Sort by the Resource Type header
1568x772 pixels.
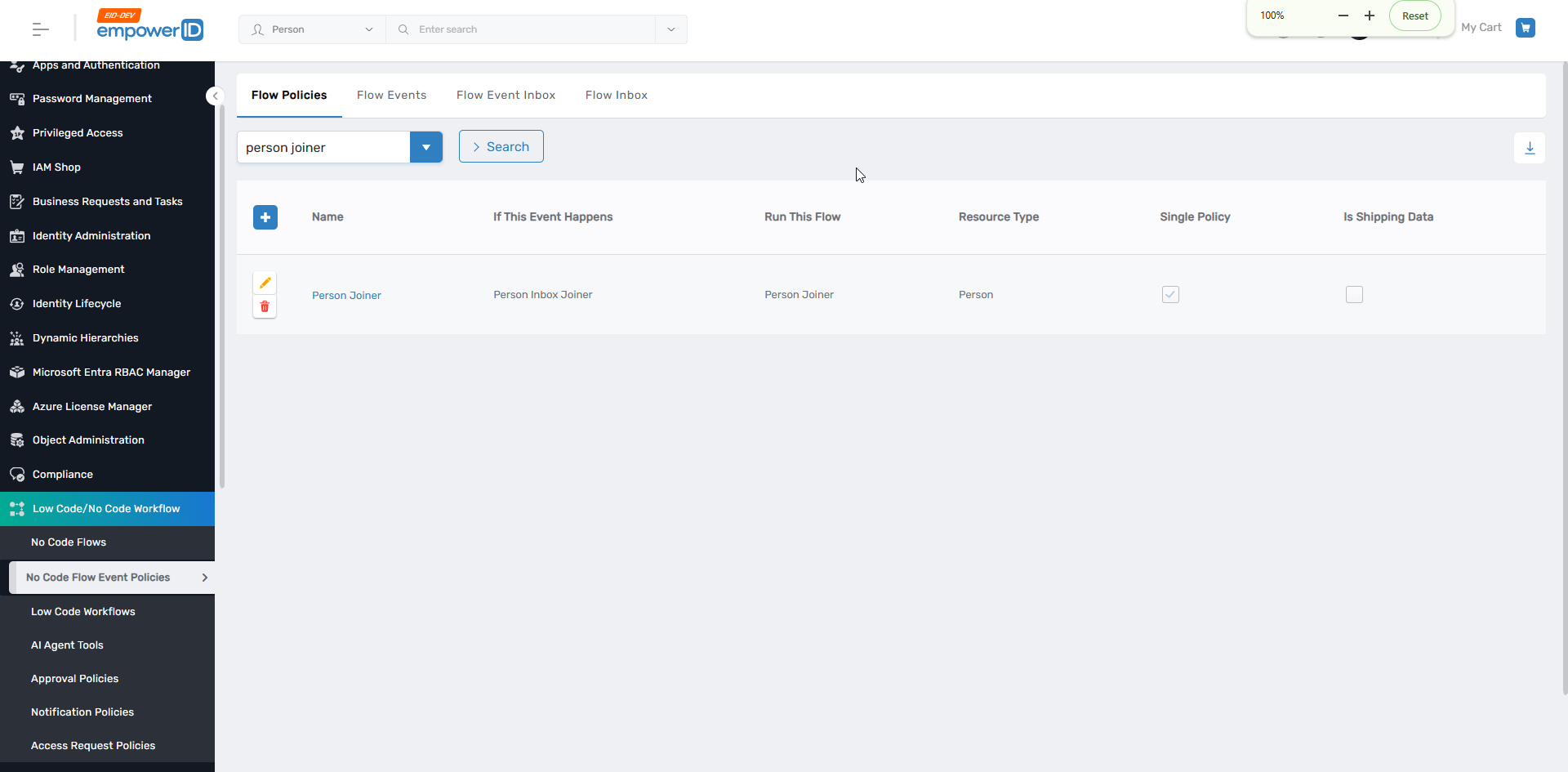click(999, 217)
